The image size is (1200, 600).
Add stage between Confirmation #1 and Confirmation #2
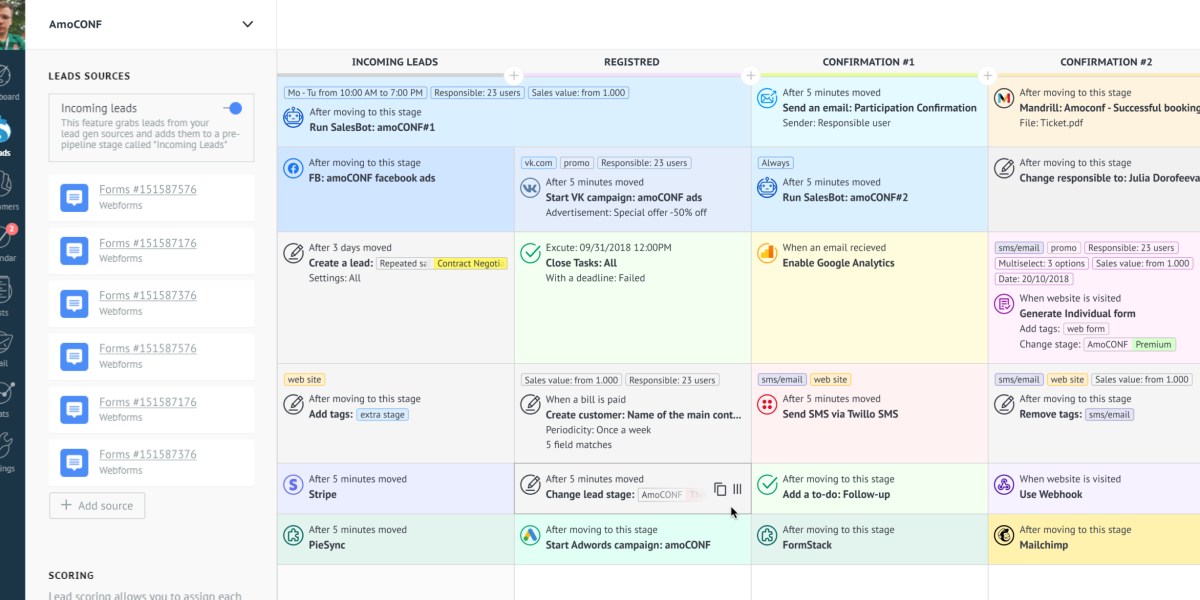pyautogui.click(x=987, y=76)
